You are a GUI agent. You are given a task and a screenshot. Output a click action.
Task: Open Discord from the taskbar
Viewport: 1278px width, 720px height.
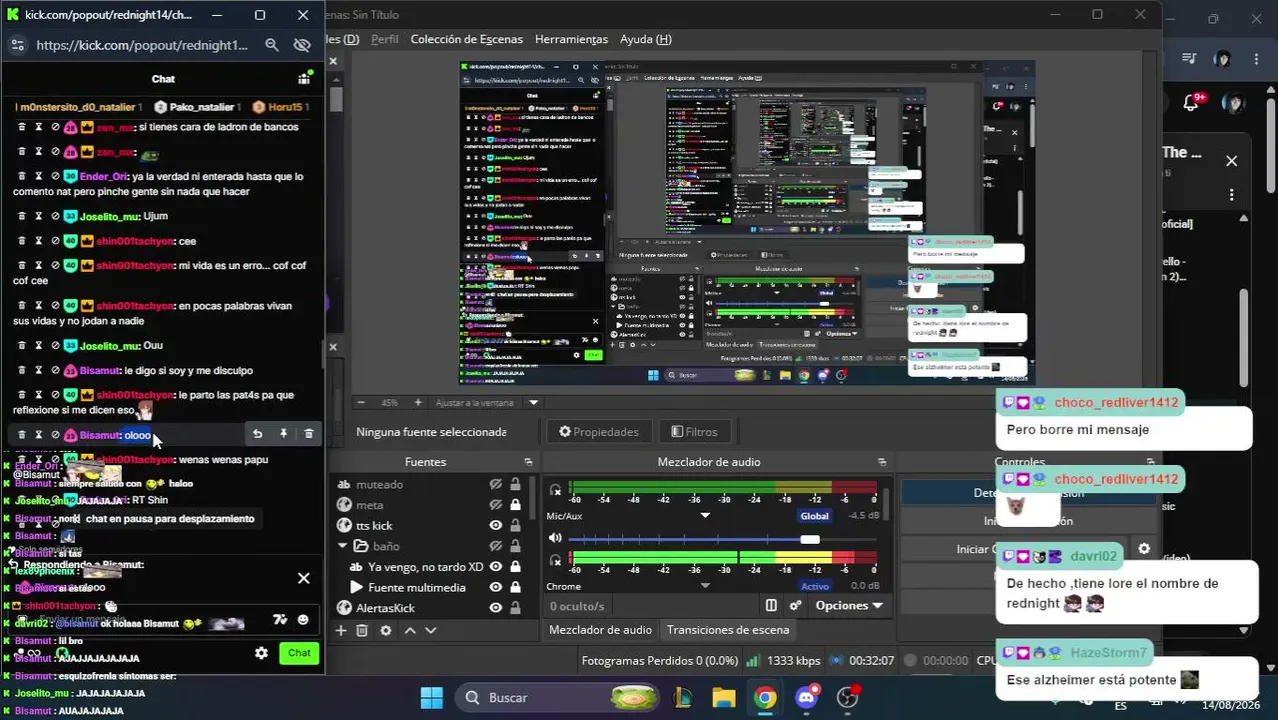coord(807,697)
